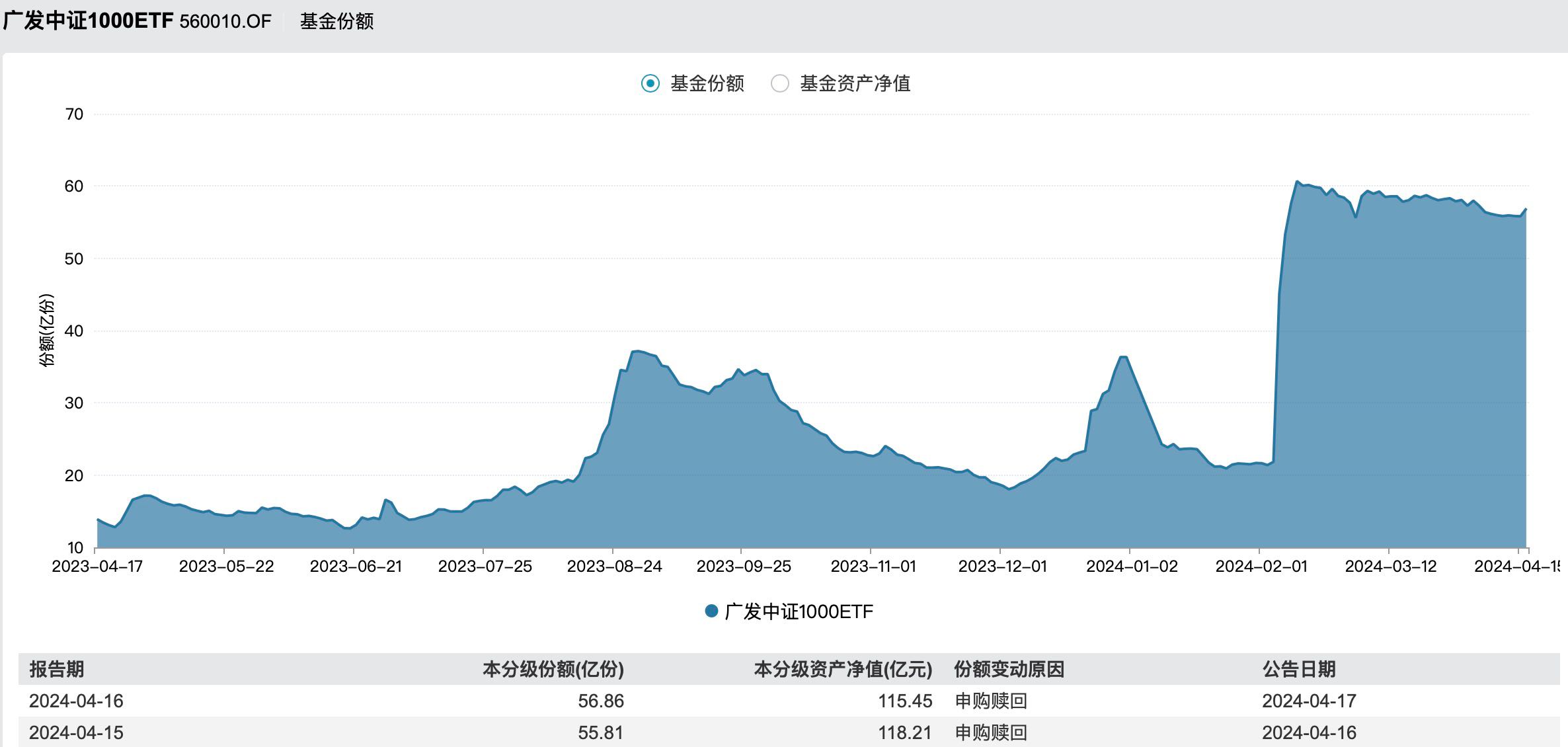Click x-axis date label 2023-05-22

[226, 567]
